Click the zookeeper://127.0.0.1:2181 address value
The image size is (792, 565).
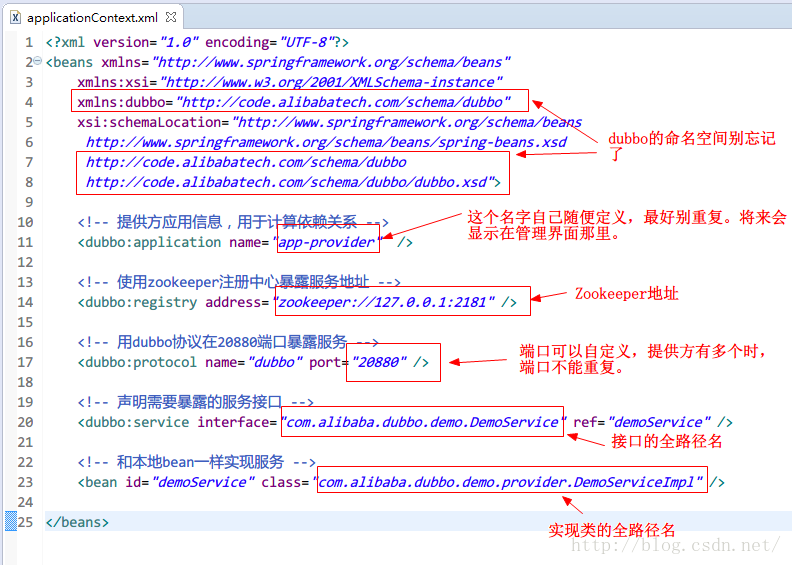384,302
